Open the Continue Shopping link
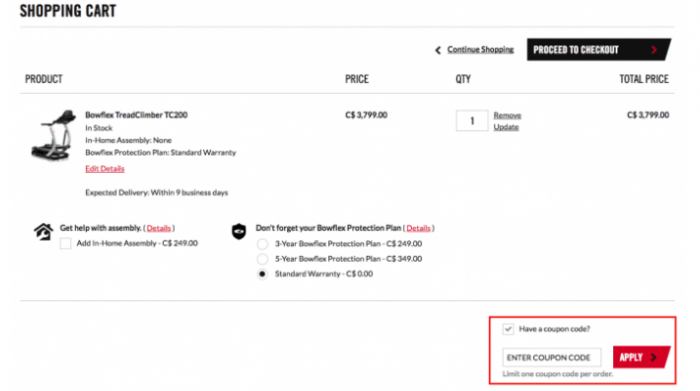The height and width of the screenshot is (391, 700). click(x=480, y=50)
